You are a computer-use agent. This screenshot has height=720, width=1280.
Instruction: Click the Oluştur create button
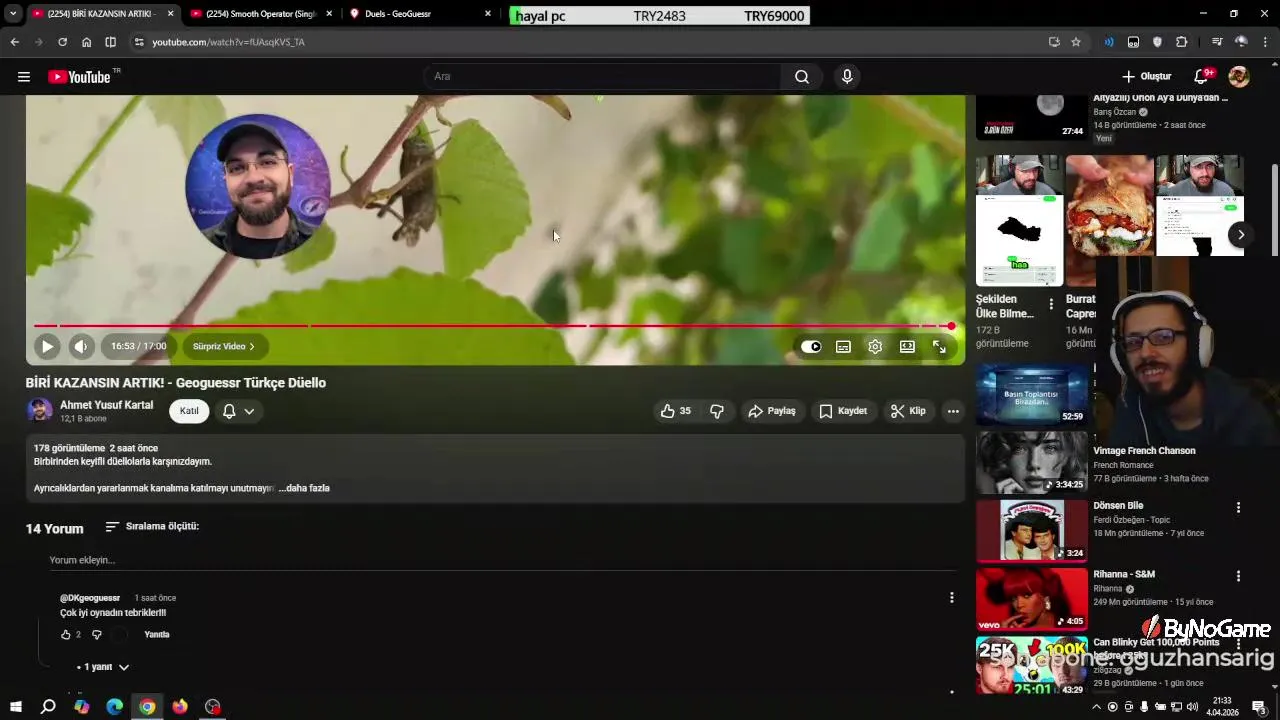tap(1146, 77)
